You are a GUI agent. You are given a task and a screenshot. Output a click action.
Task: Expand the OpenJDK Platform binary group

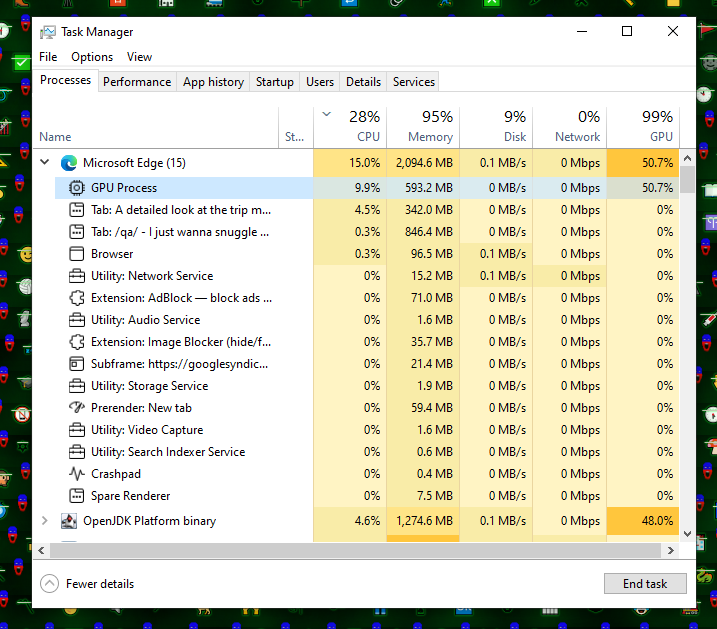point(44,520)
